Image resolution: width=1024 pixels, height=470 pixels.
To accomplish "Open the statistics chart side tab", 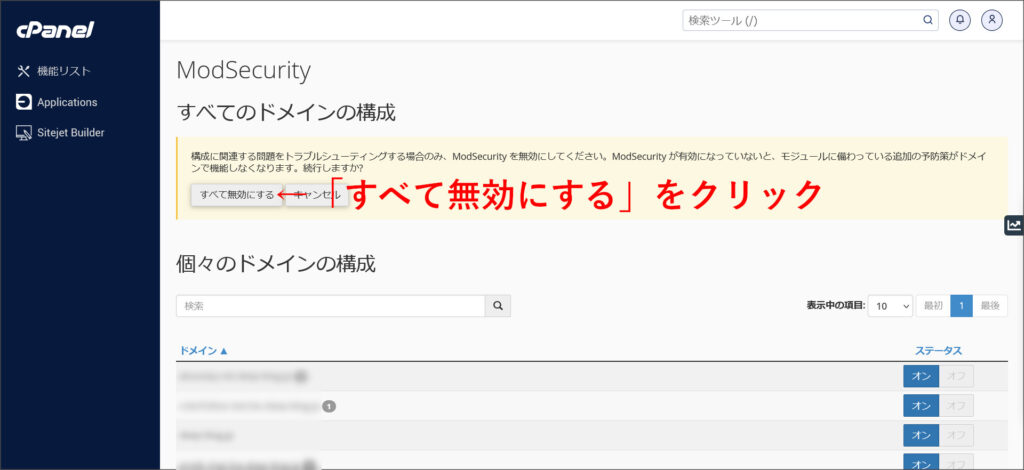I will [1014, 225].
